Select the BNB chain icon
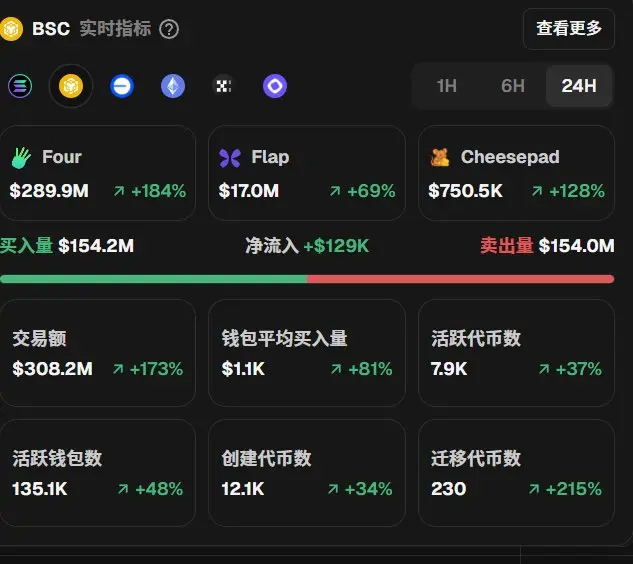633x564 pixels. click(x=71, y=86)
